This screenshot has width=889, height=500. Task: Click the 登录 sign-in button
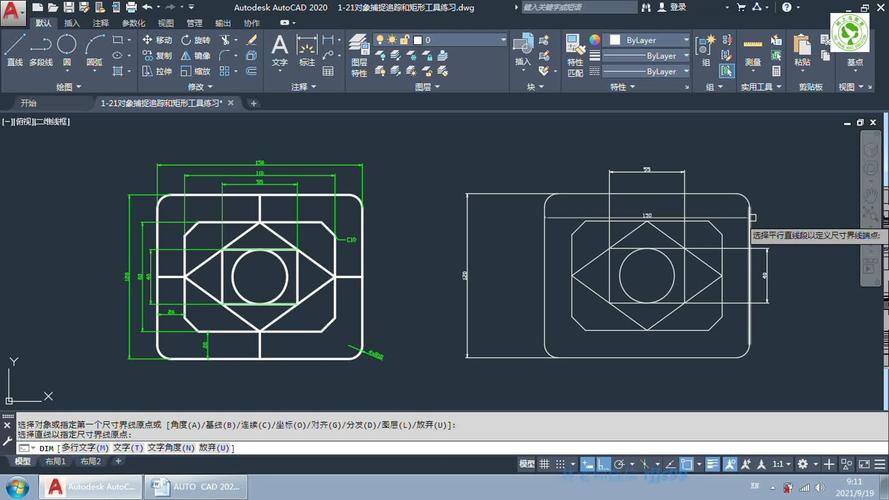click(x=672, y=7)
